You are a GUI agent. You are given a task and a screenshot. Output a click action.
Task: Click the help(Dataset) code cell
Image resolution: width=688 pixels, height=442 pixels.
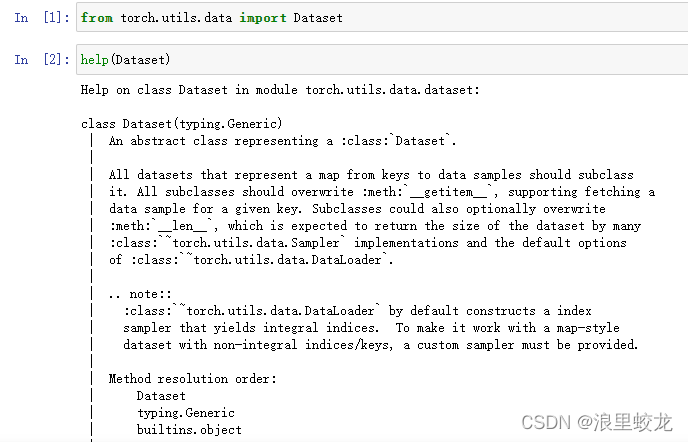[382, 59]
